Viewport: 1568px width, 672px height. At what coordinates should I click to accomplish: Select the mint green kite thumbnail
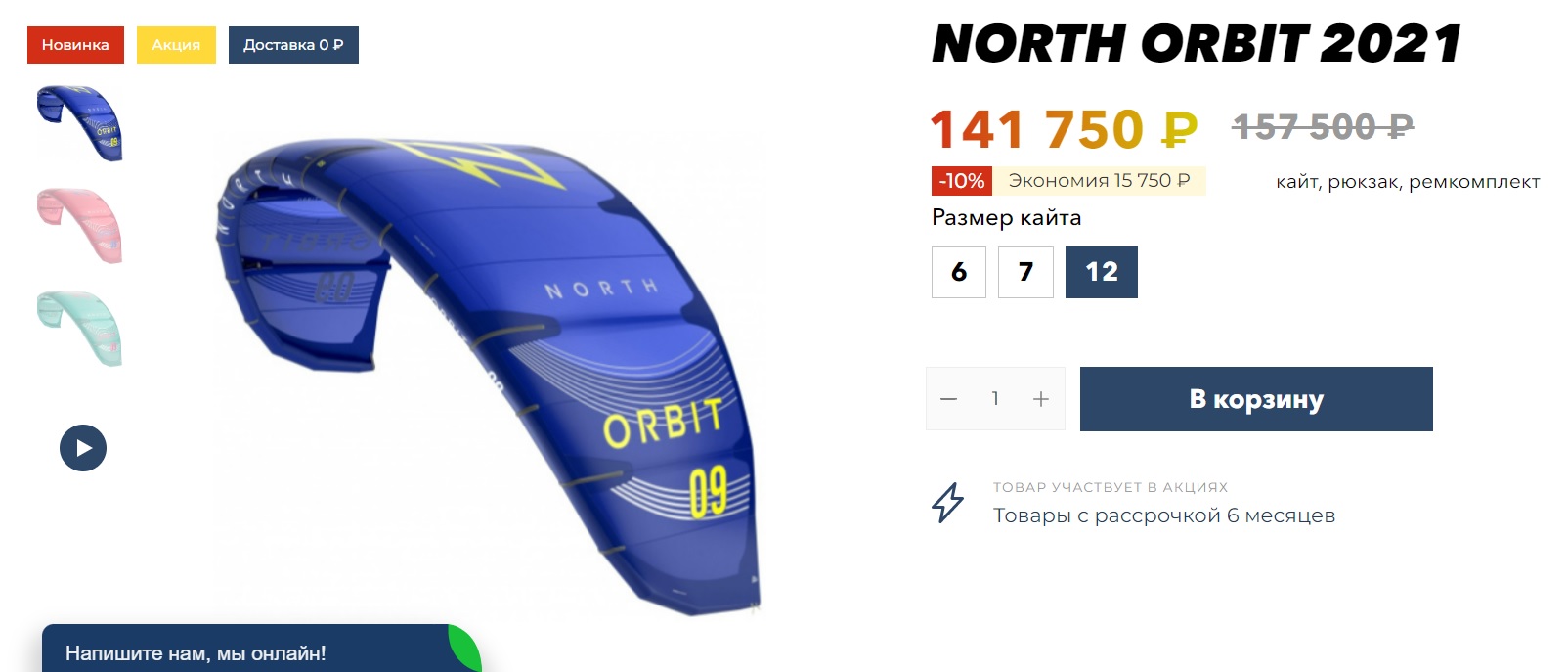(79, 329)
